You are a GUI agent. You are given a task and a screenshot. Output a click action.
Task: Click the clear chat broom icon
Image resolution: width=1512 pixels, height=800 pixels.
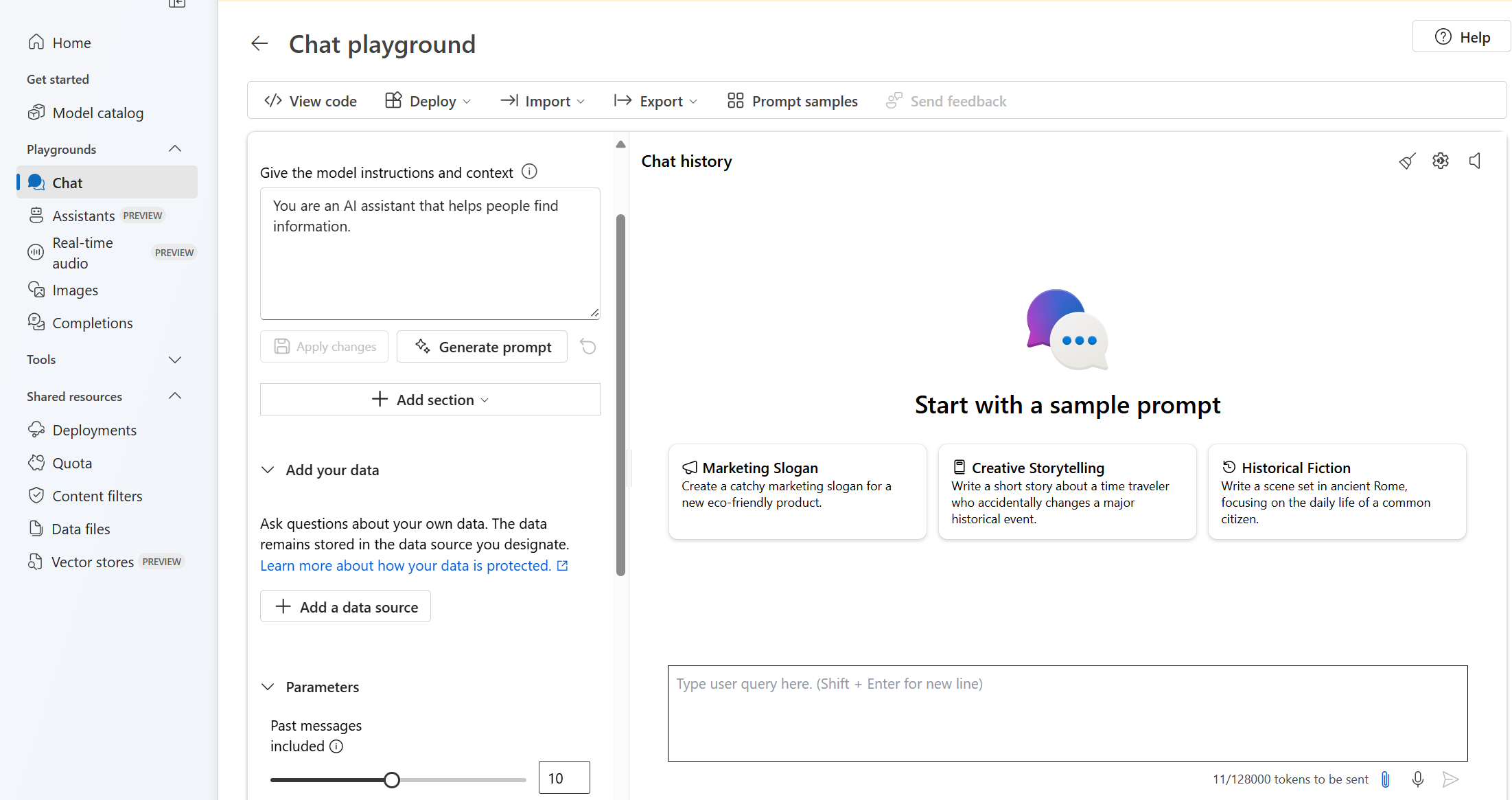[1407, 161]
